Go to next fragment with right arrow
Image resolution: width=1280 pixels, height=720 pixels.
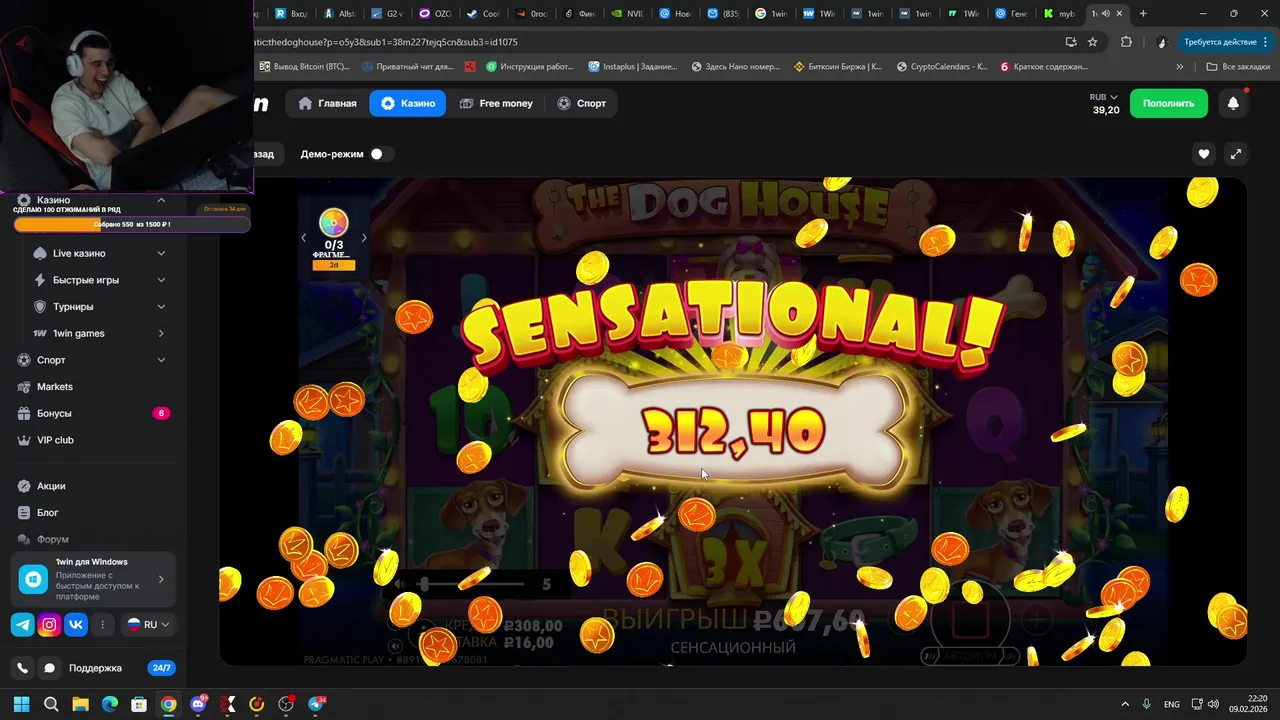[364, 238]
